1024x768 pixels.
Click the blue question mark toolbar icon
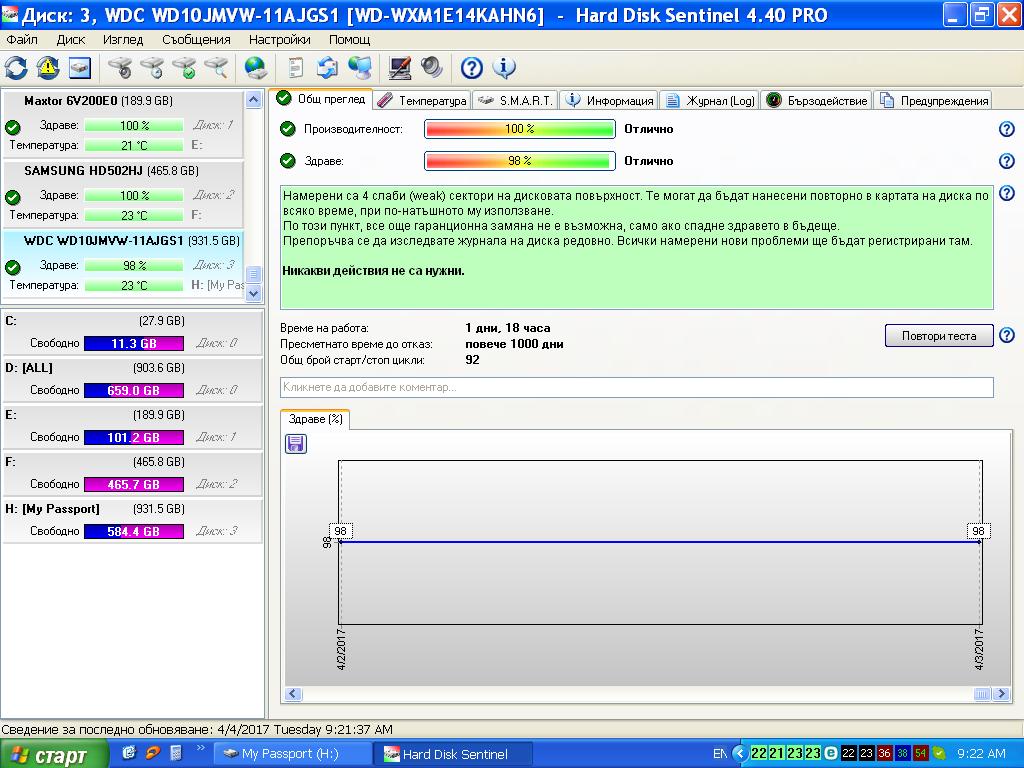pos(471,68)
